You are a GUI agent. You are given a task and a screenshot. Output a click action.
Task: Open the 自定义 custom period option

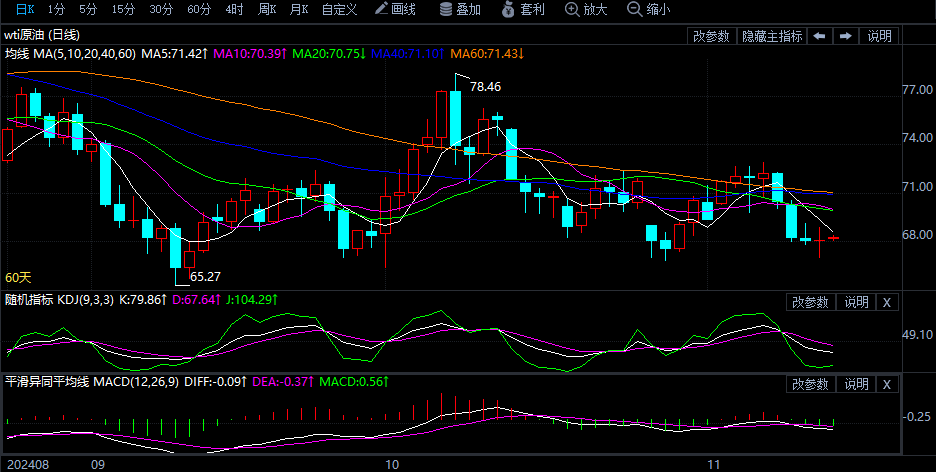point(340,10)
